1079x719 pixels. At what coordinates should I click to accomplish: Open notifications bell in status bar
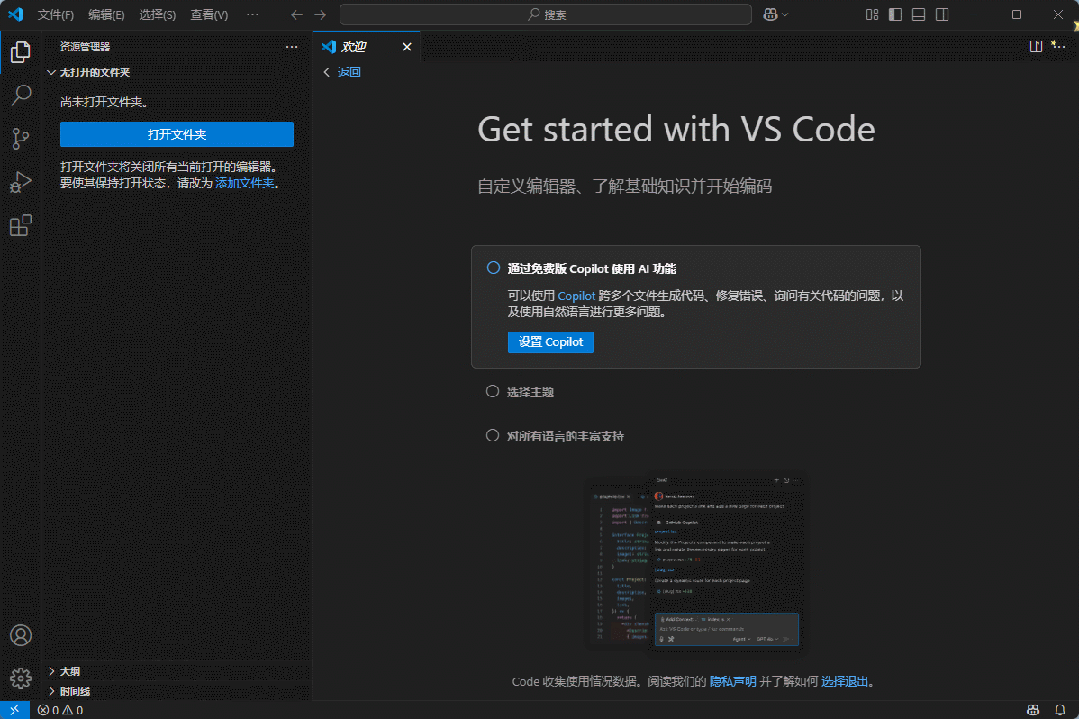(x=1060, y=710)
